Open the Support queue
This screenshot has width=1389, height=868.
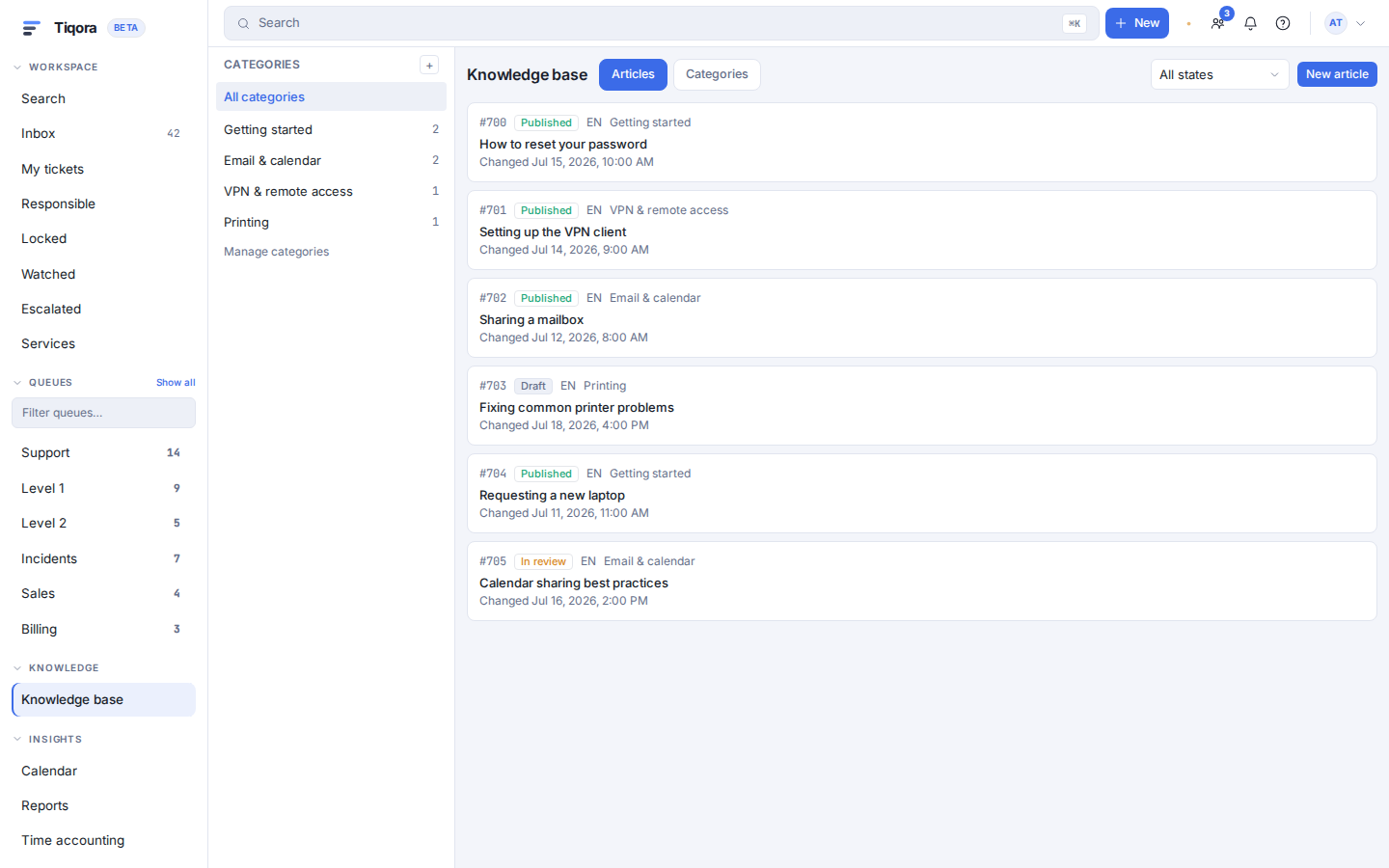pyautogui.click(x=103, y=453)
